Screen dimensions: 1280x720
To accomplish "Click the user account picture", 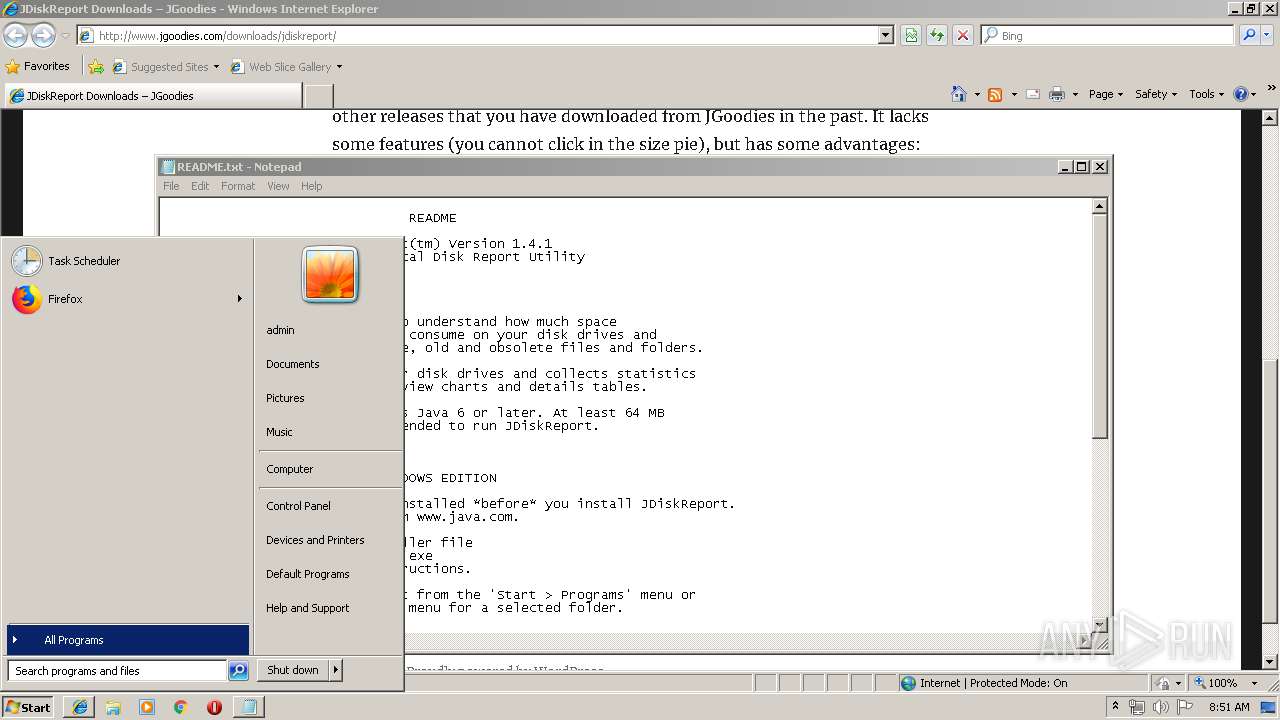I will pos(330,275).
